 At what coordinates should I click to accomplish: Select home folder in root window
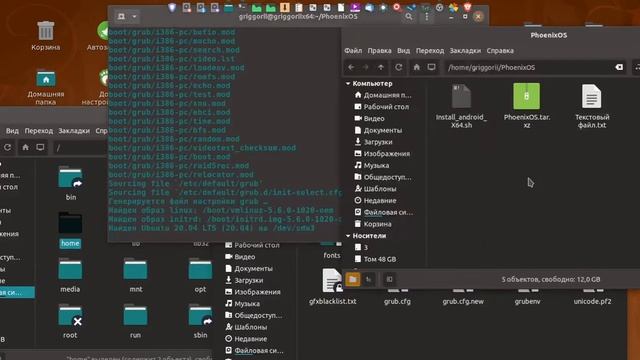click(x=70, y=230)
